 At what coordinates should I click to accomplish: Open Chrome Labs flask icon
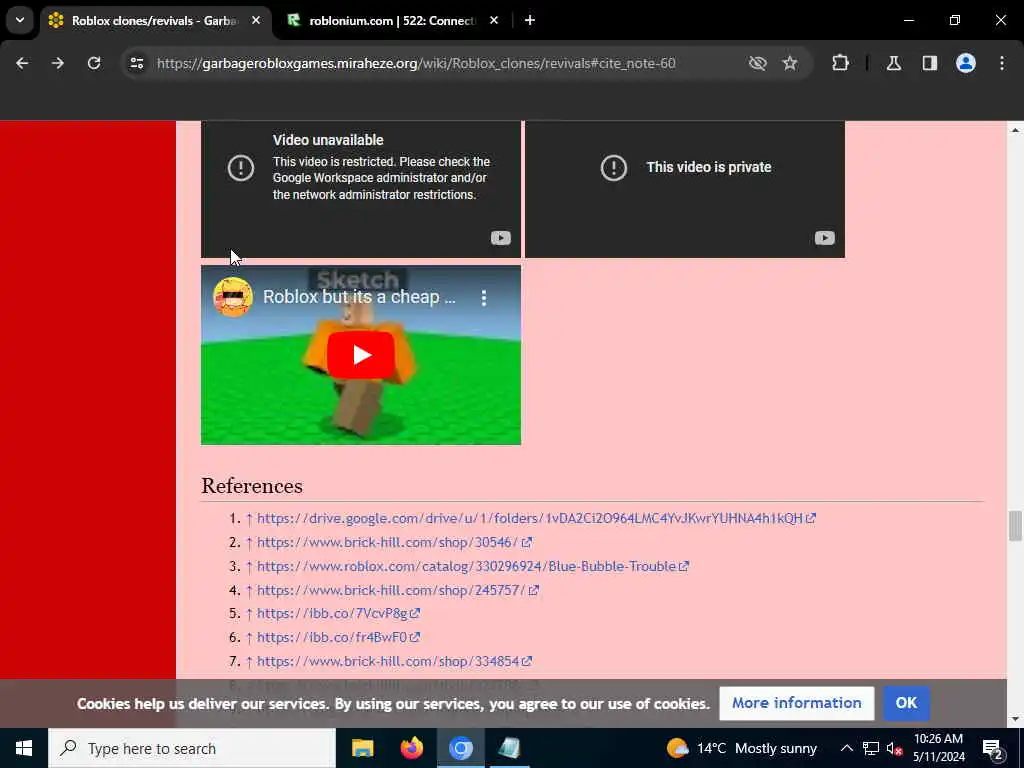click(894, 63)
